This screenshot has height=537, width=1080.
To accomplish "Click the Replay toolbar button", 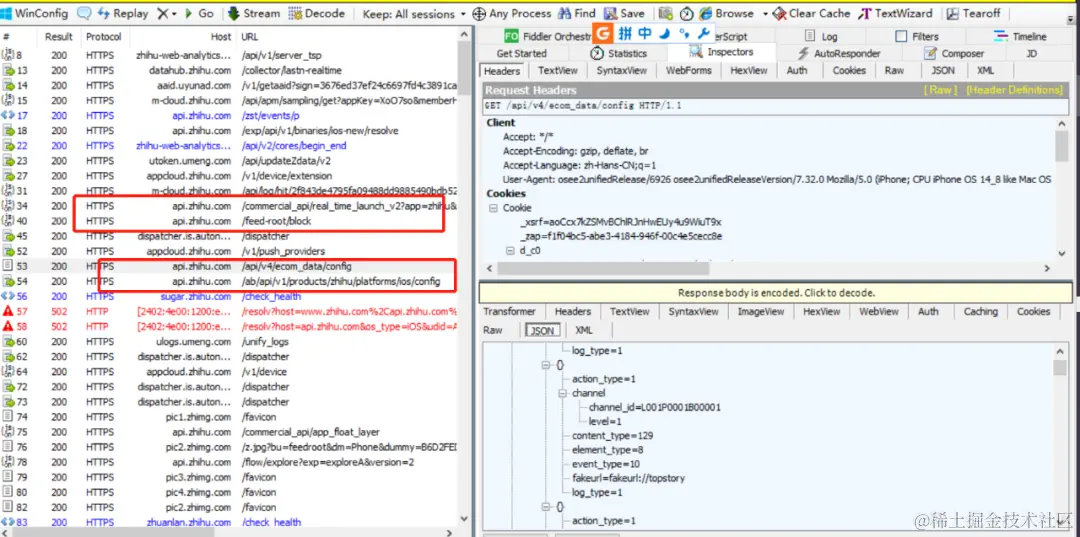I will [x=124, y=13].
